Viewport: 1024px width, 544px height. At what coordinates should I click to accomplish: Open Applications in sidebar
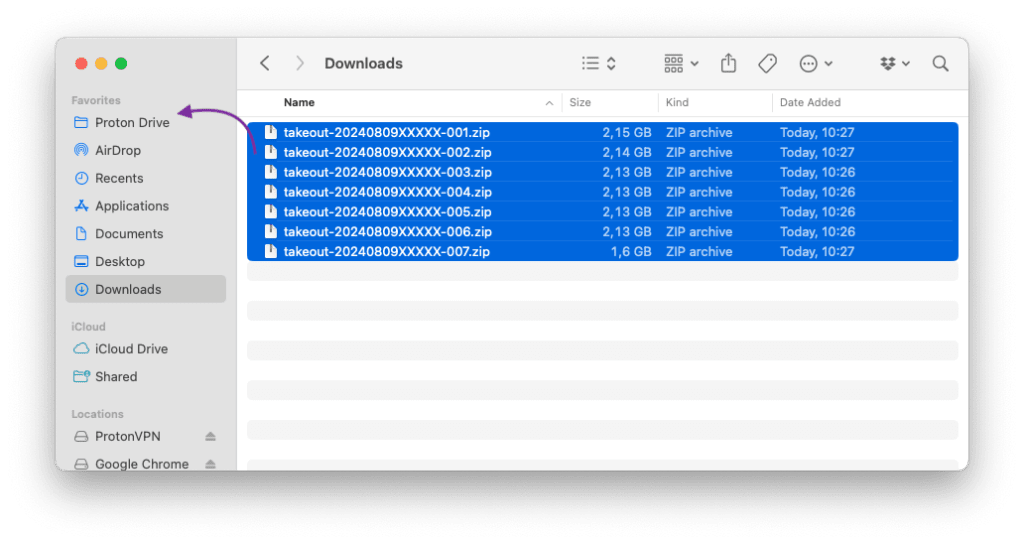point(146,206)
